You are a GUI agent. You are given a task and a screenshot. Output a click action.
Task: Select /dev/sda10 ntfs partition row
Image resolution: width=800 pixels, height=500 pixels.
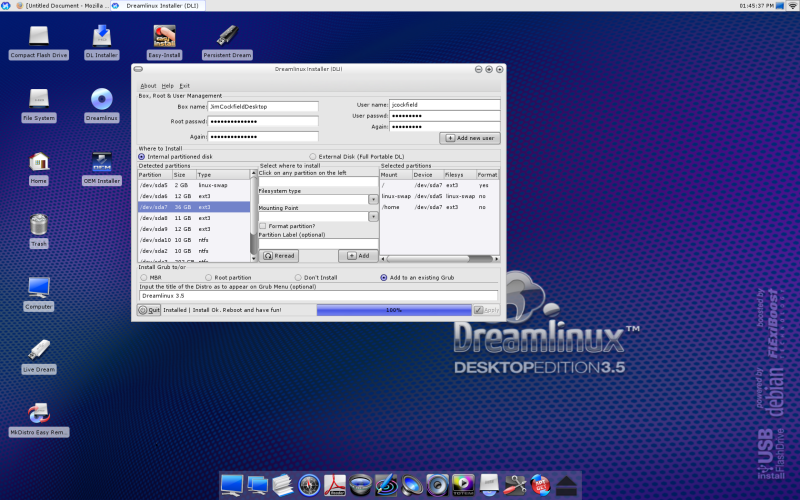pos(194,240)
